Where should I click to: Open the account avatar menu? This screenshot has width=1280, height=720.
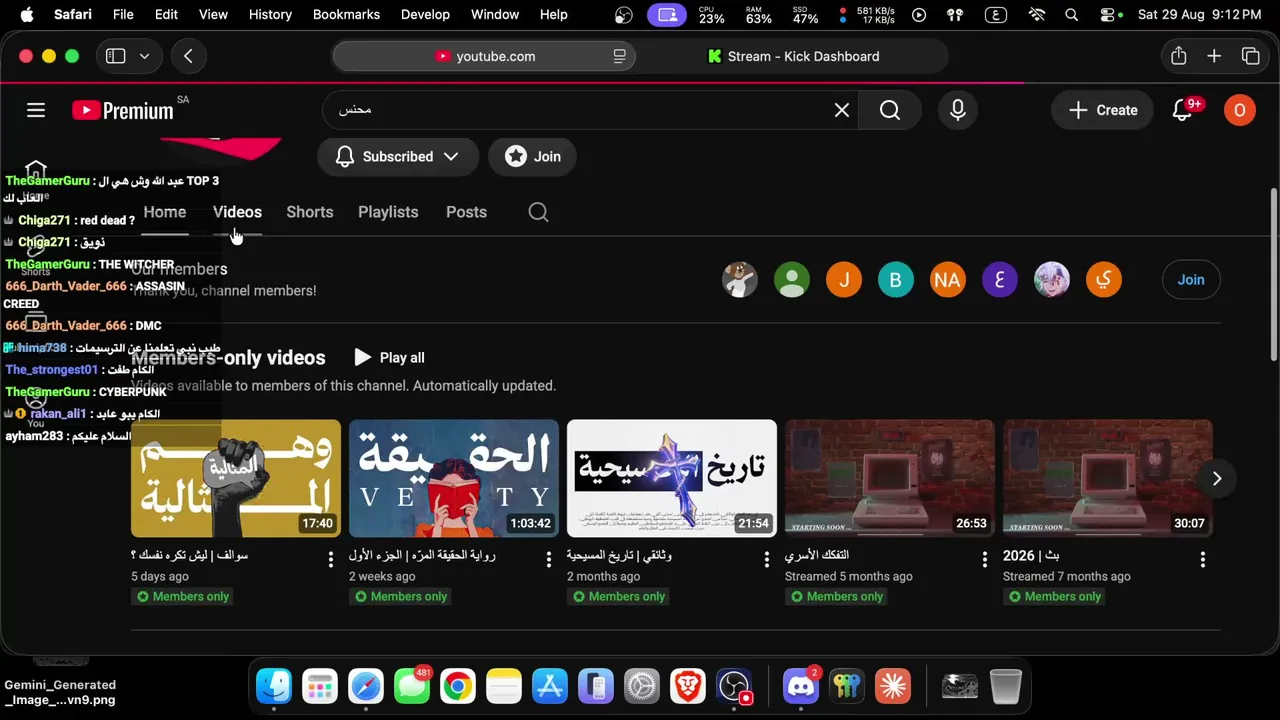(1240, 110)
